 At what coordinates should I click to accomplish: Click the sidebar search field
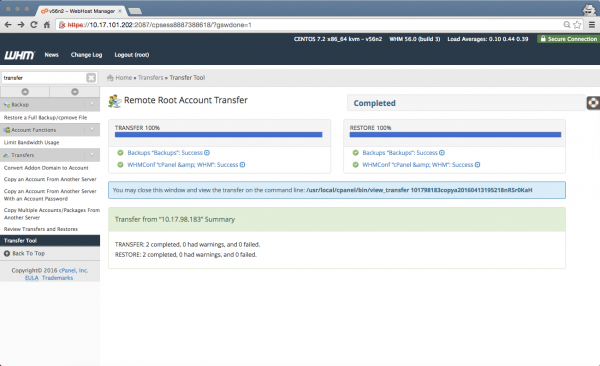point(44,78)
